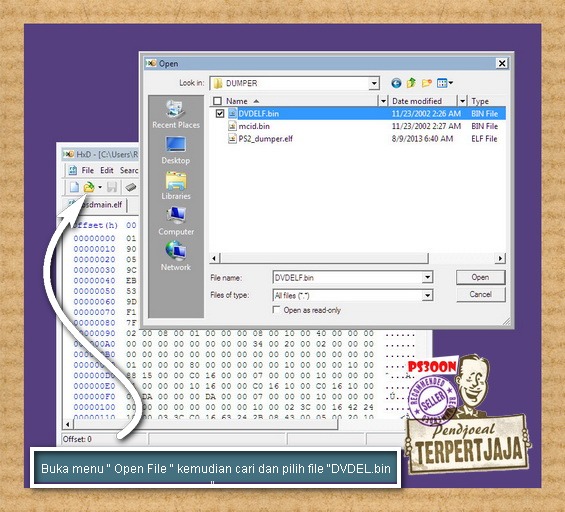The image size is (565, 512).
Task: Click HxD horizontal scrollbar left arrow
Action: coord(67,424)
